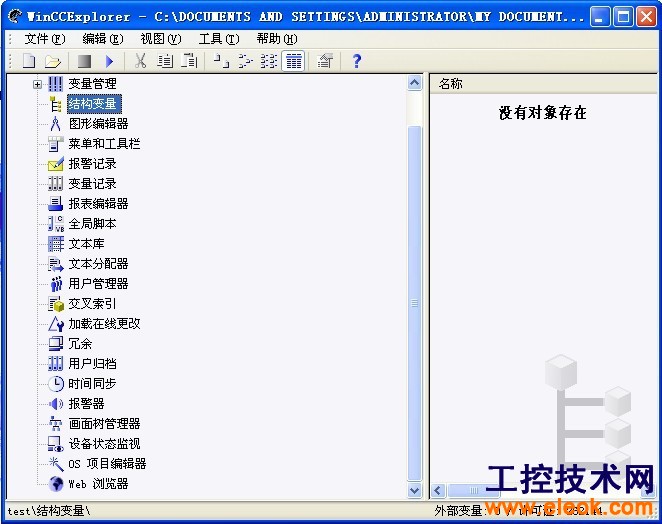The image size is (662, 524).
Task: Click the 文本分配器 icon
Action: pos(55,264)
